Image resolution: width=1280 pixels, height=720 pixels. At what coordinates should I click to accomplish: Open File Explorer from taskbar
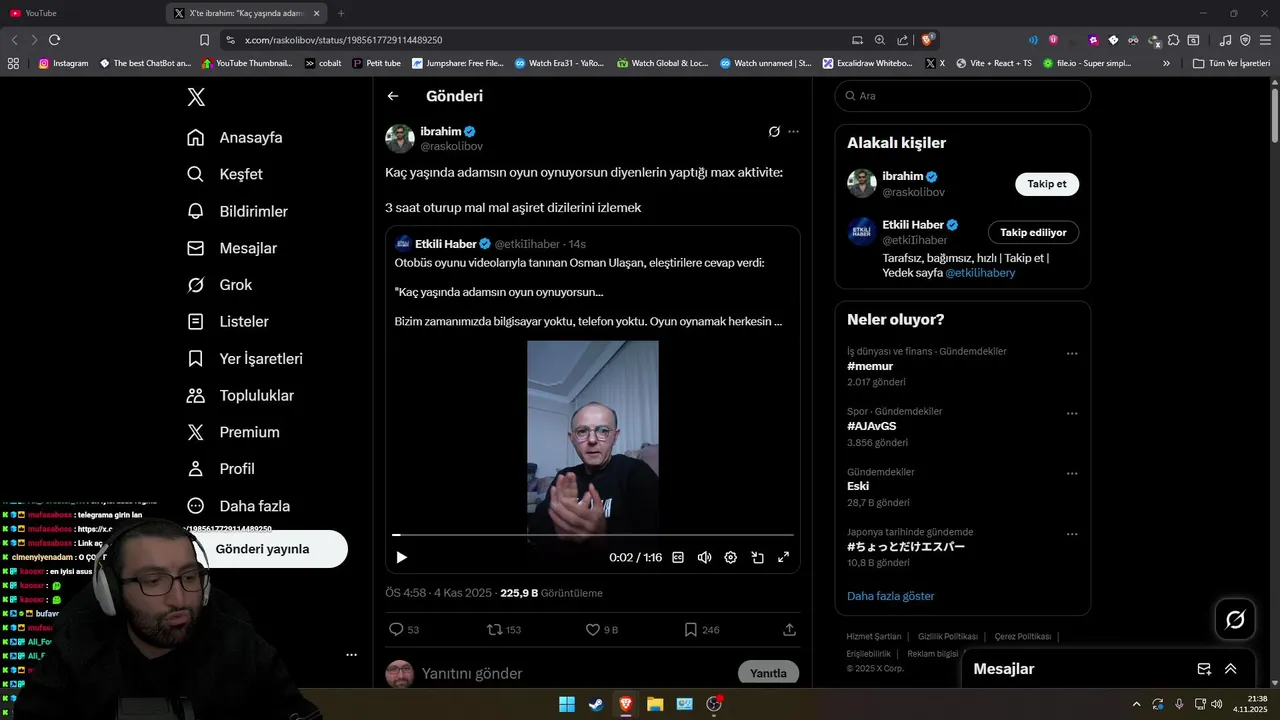coord(655,704)
